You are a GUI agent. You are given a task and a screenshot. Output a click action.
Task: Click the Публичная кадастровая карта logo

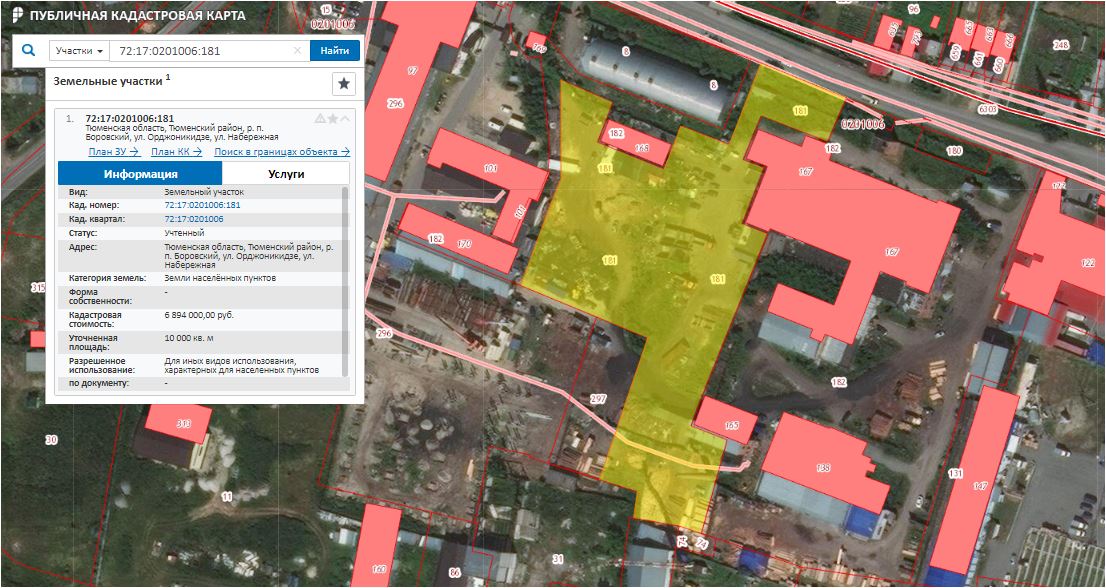124,17
